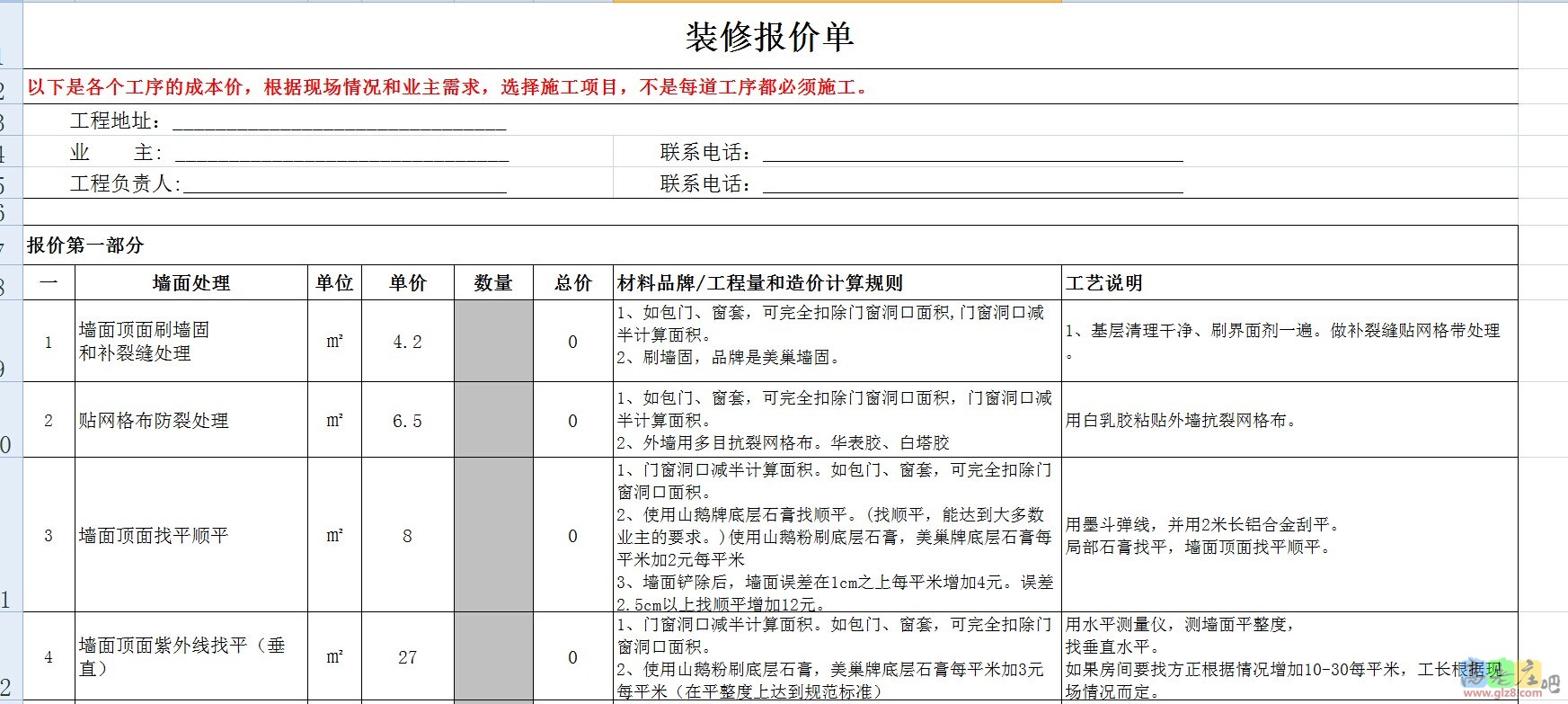
Task: Select the ㎡ unit cell in row 墙面顶面找平顺平
Action: 334,535
